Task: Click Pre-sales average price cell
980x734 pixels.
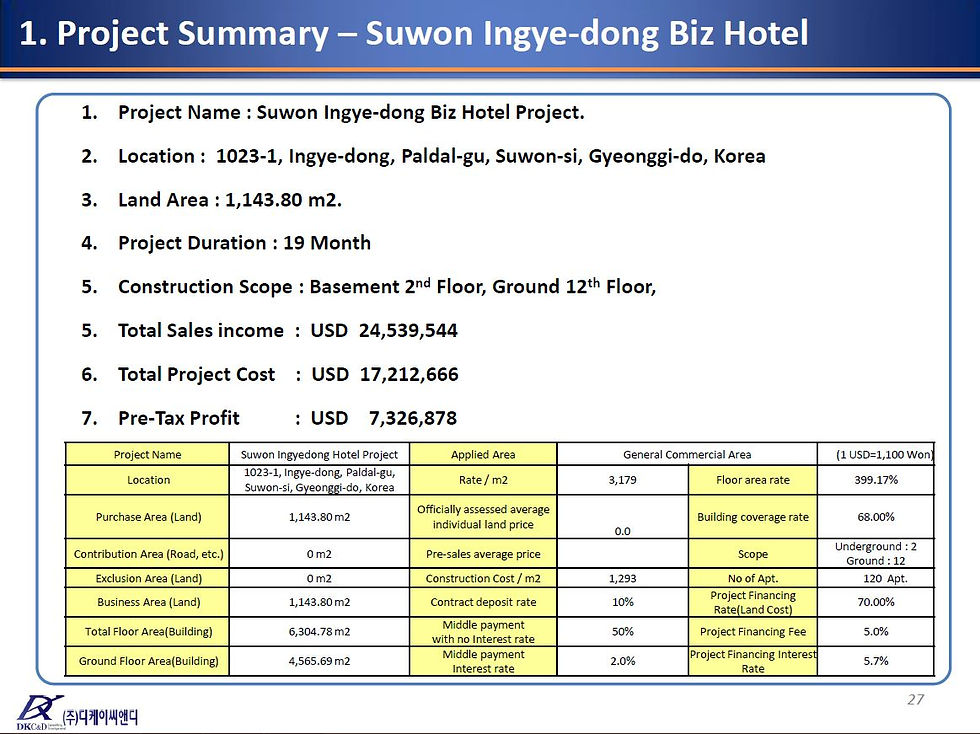Action: [x=483, y=554]
